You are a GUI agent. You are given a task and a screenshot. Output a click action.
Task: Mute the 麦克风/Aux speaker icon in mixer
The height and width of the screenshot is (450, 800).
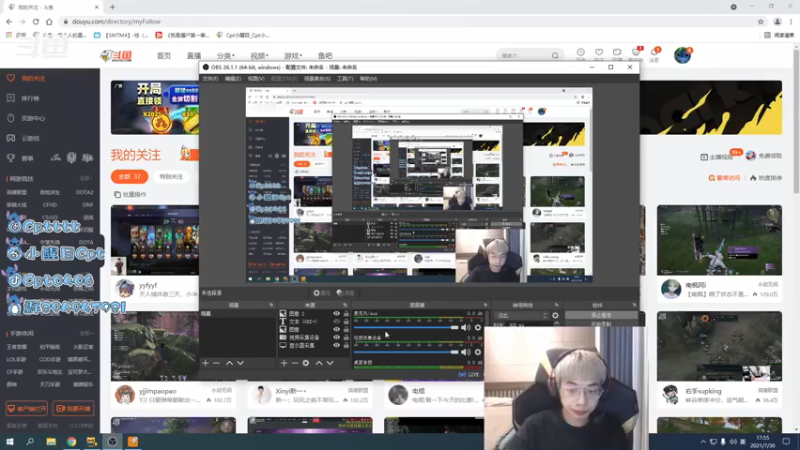click(466, 328)
